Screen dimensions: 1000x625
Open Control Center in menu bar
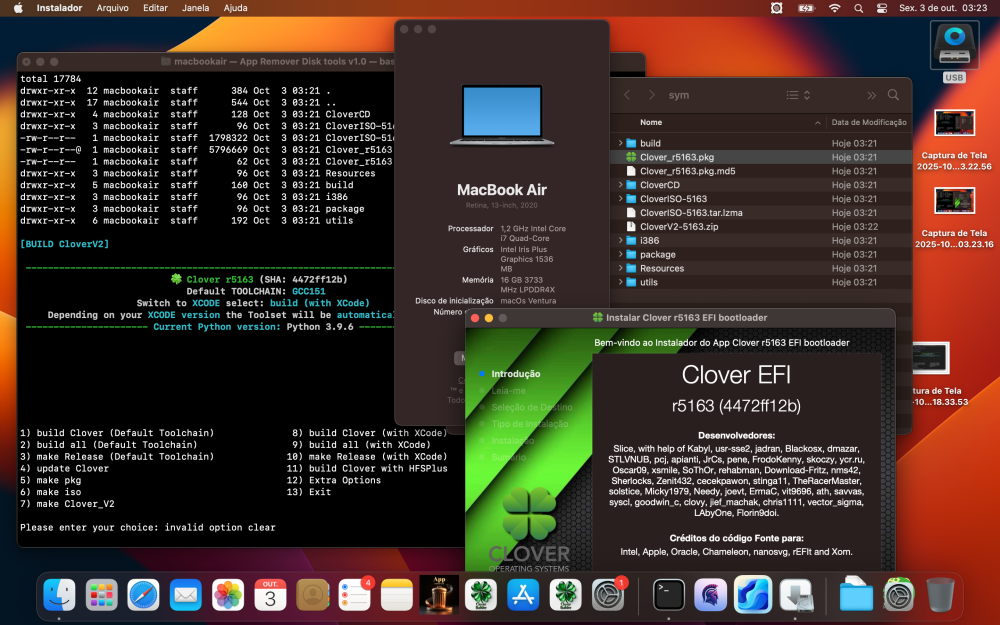(881, 8)
